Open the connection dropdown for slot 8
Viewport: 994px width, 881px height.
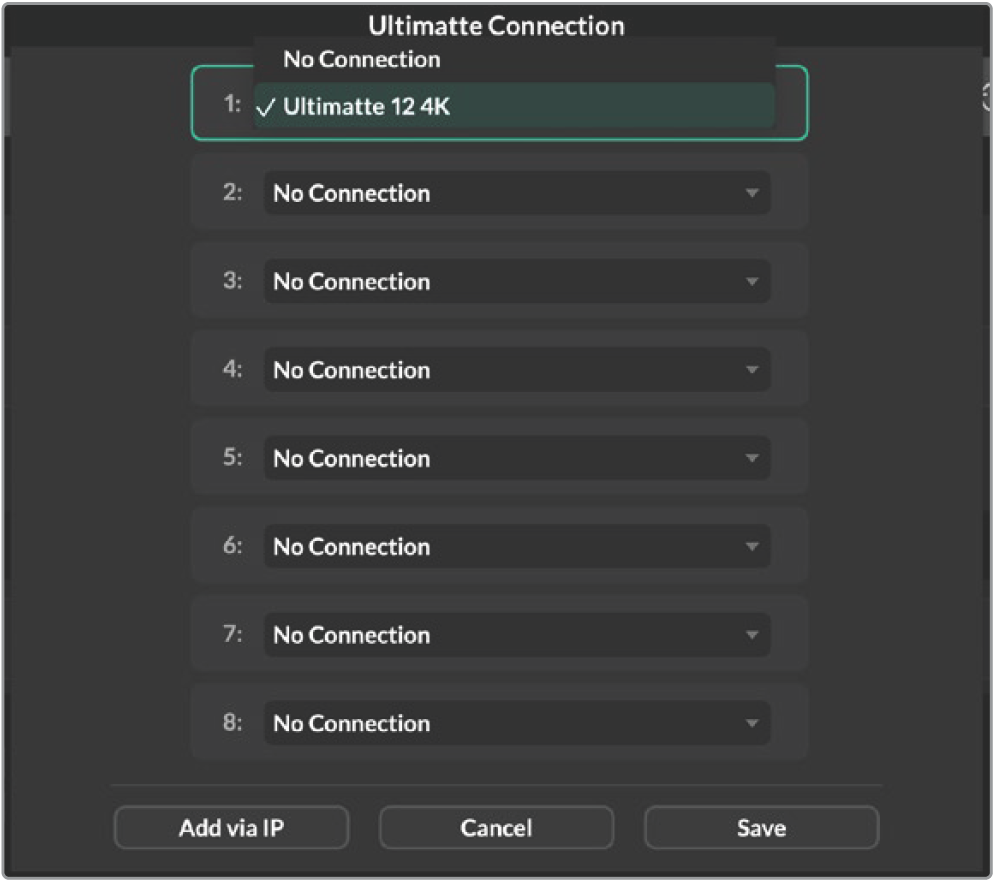tap(517, 723)
